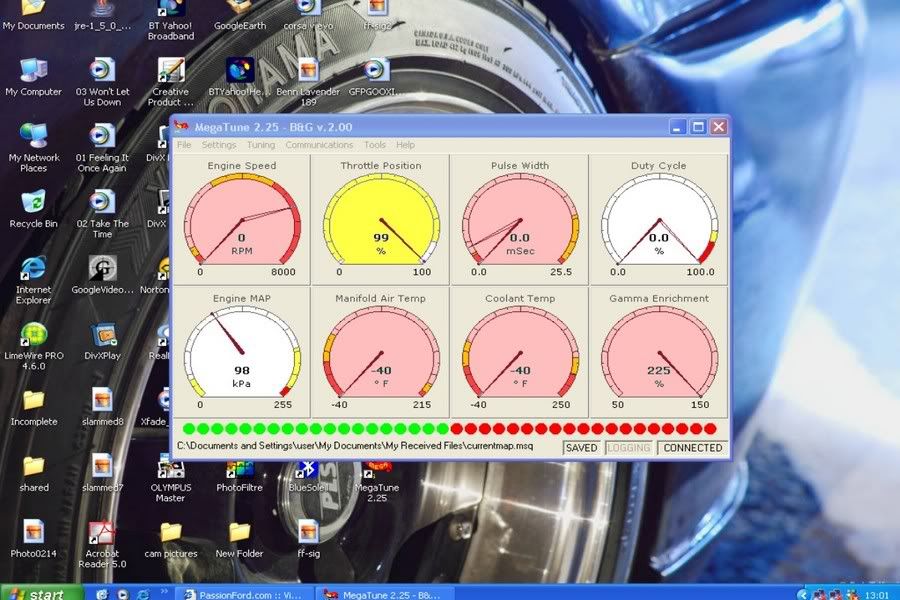Open the New Folder icon
The image size is (900, 600).
pyautogui.click(x=239, y=539)
